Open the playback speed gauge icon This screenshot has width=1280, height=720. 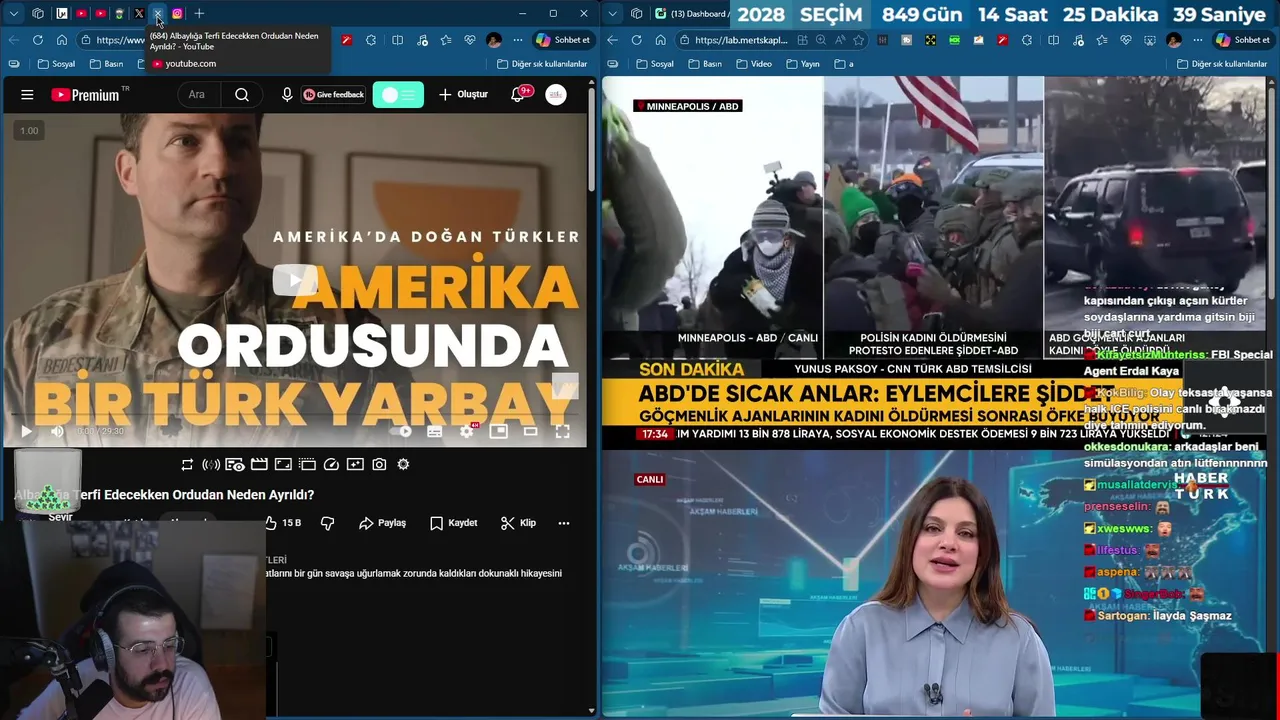pos(331,464)
